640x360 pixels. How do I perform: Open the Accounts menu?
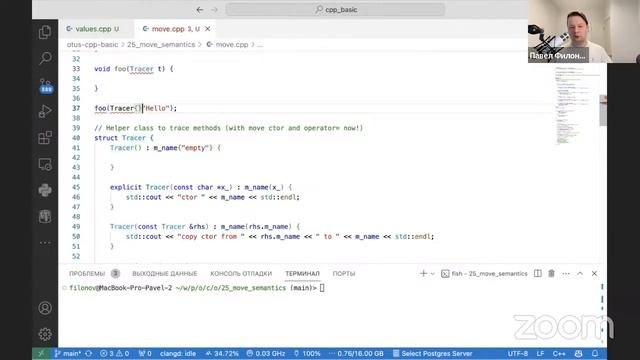(45, 308)
